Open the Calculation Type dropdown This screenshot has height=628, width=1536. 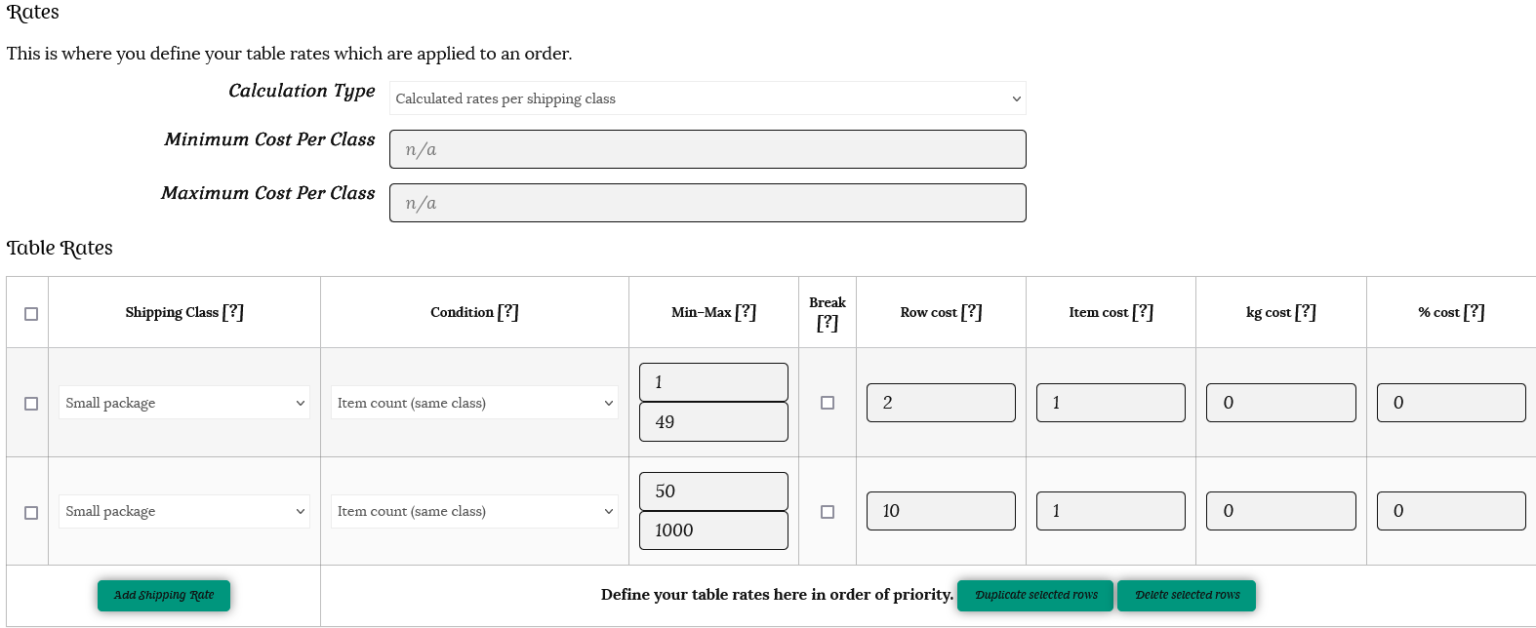707,99
